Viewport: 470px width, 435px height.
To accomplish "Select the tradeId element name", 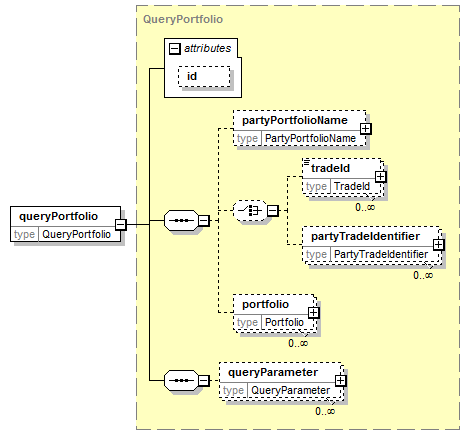I will pos(330,168).
